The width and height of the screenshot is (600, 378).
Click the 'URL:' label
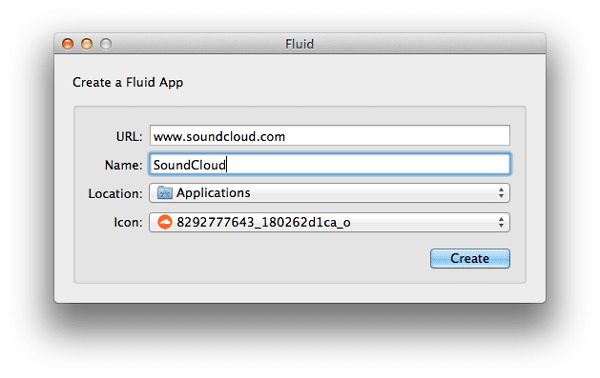(x=129, y=137)
